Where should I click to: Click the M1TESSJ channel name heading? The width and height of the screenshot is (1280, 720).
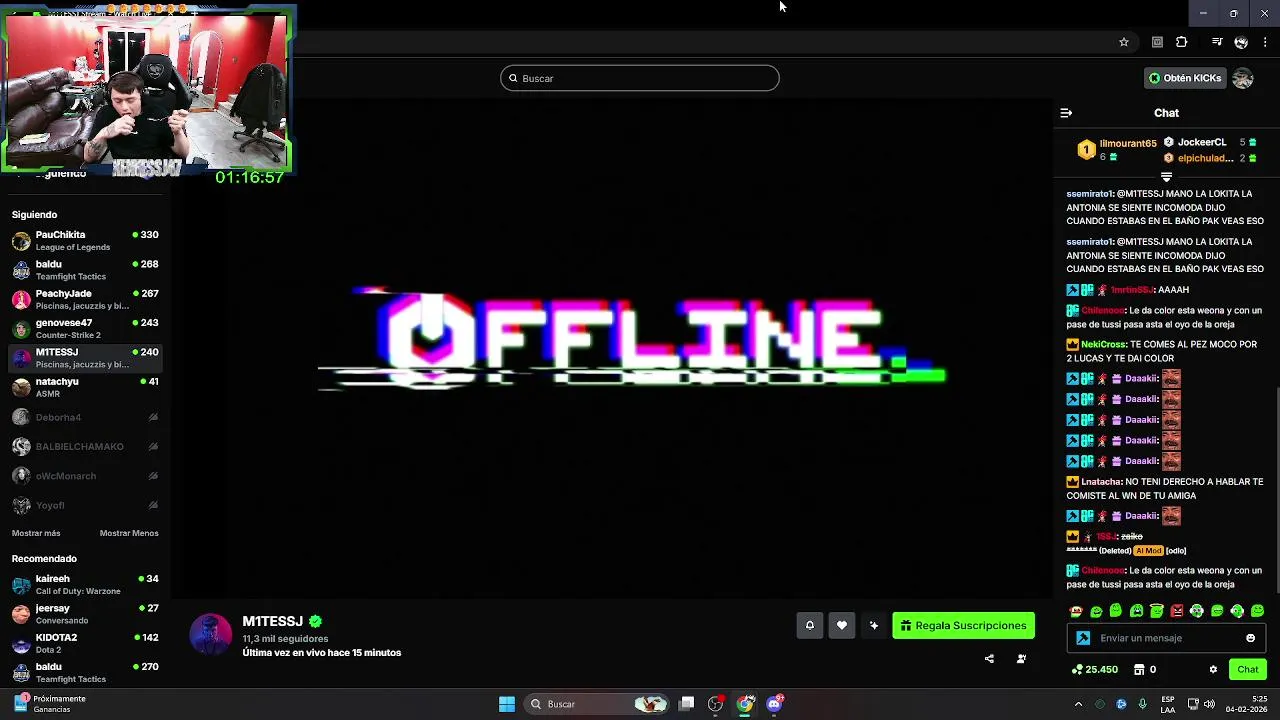point(272,621)
